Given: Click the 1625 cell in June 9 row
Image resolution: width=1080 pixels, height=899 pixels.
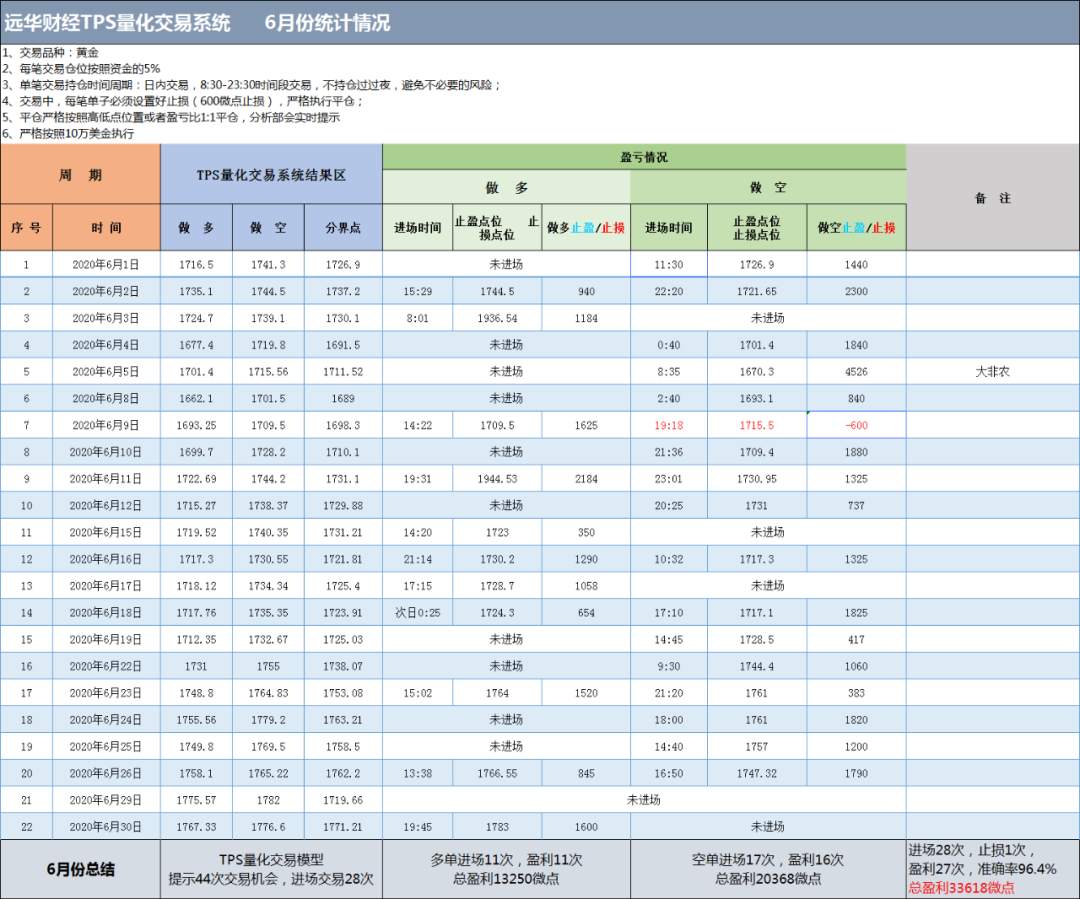Looking at the screenshot, I should 586,426.
